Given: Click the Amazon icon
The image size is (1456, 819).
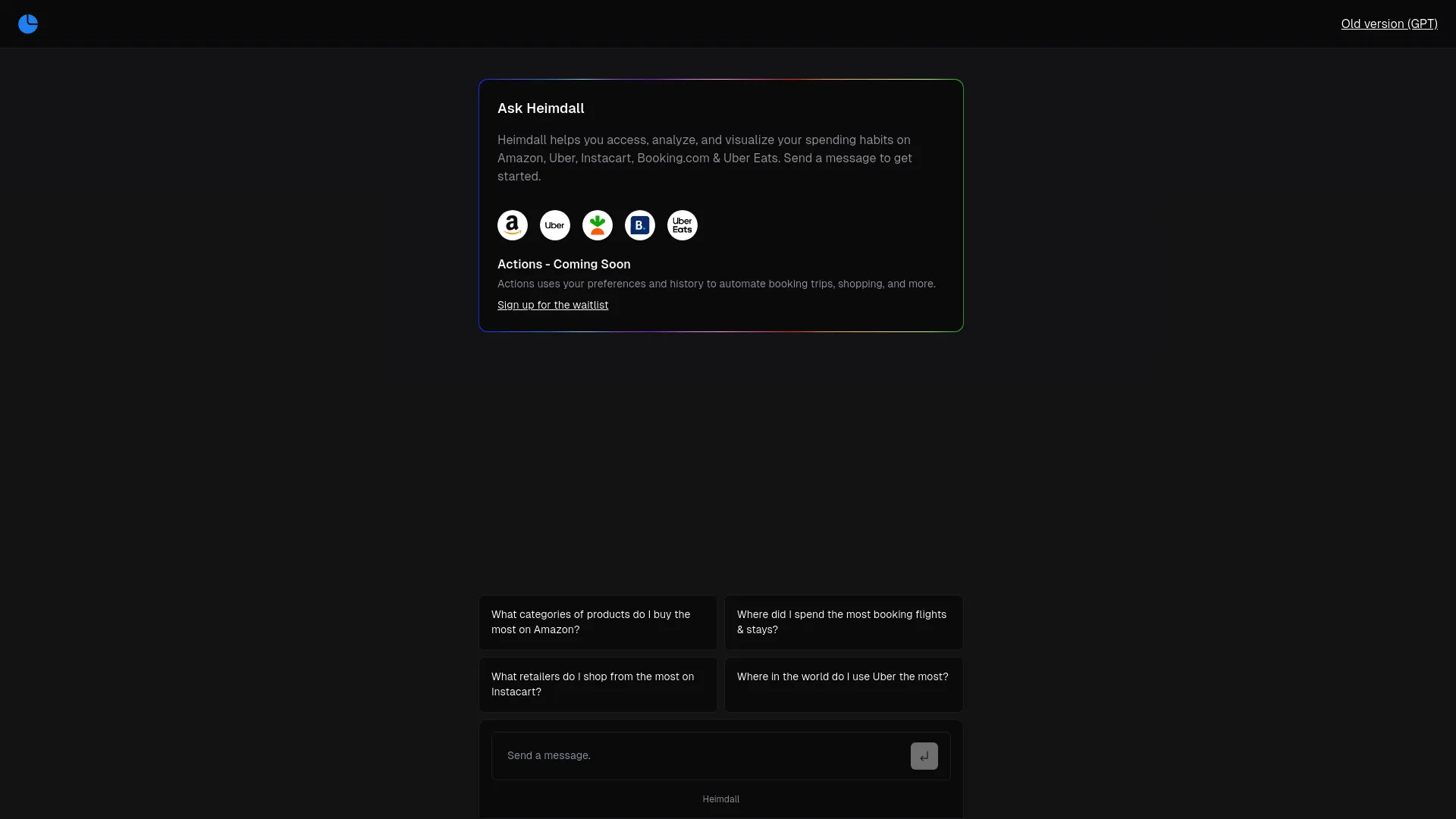Looking at the screenshot, I should tap(512, 224).
